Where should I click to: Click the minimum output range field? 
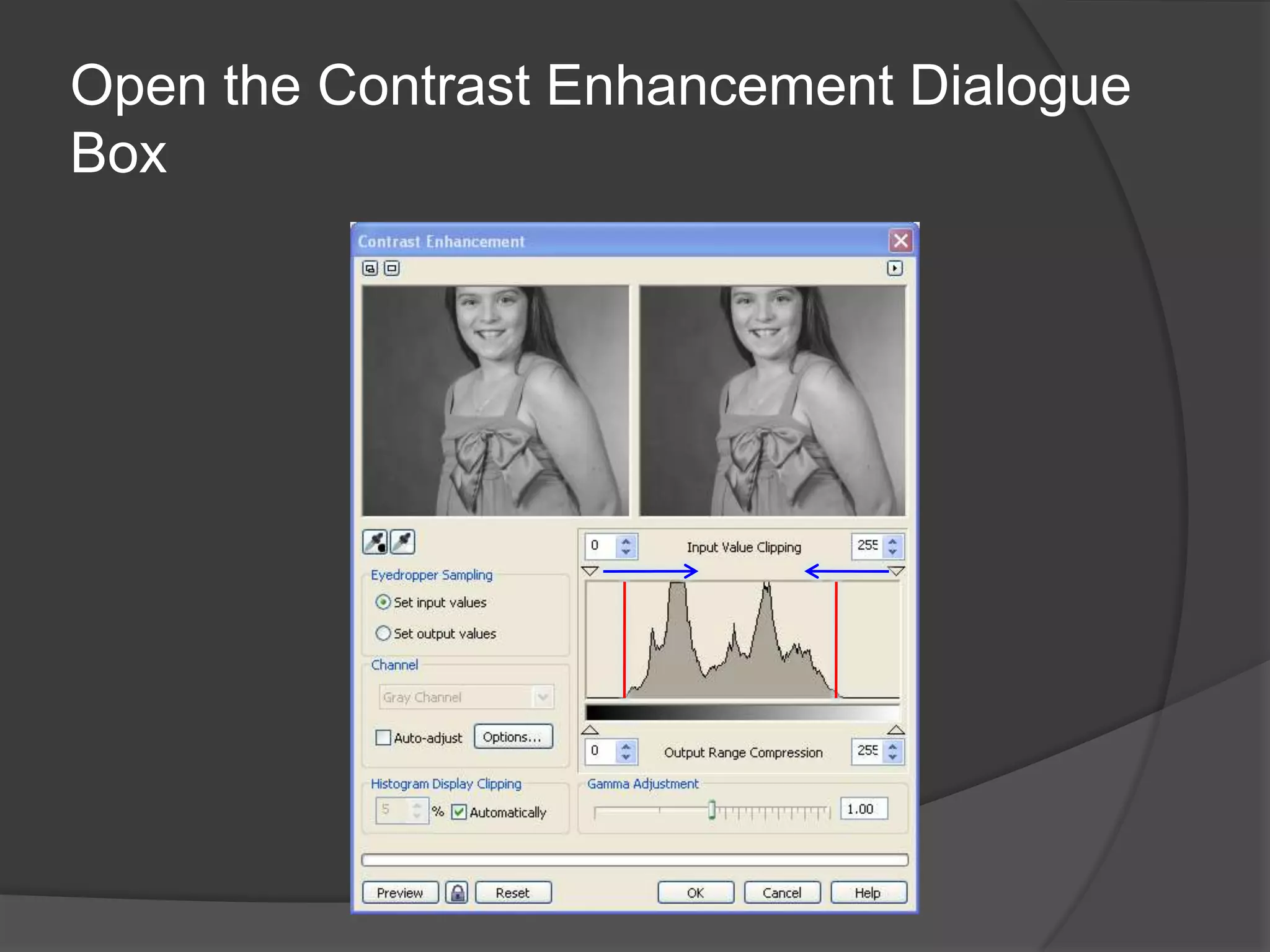click(x=600, y=751)
